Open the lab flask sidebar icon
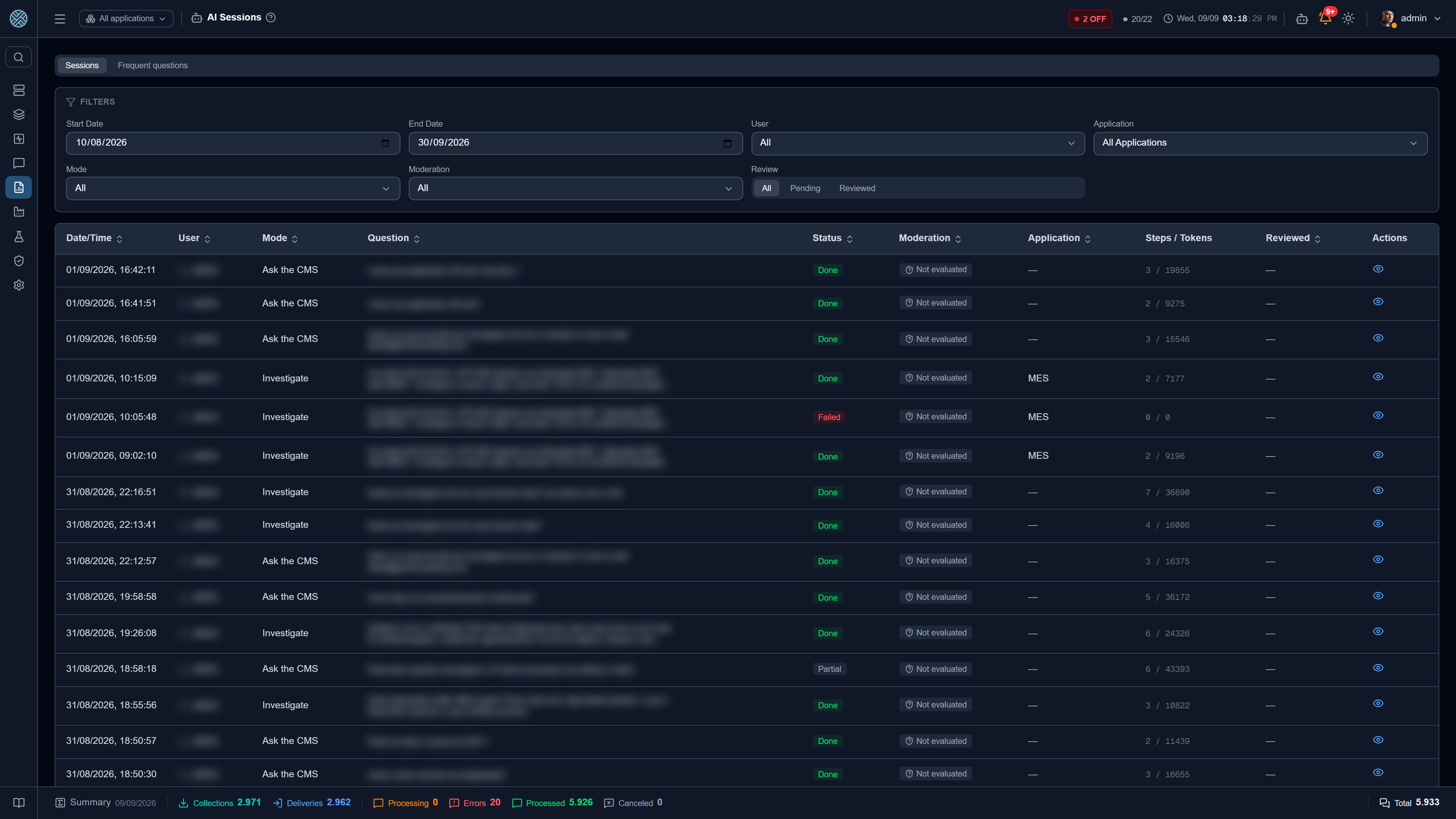 (19, 236)
